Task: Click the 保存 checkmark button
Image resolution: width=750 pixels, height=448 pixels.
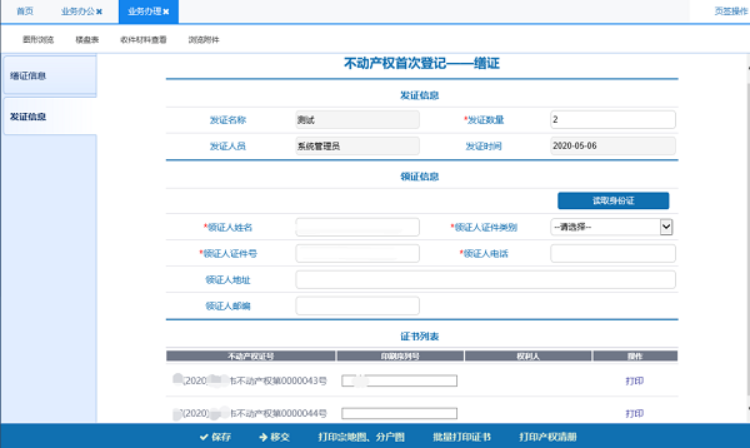Action: click(x=215, y=437)
